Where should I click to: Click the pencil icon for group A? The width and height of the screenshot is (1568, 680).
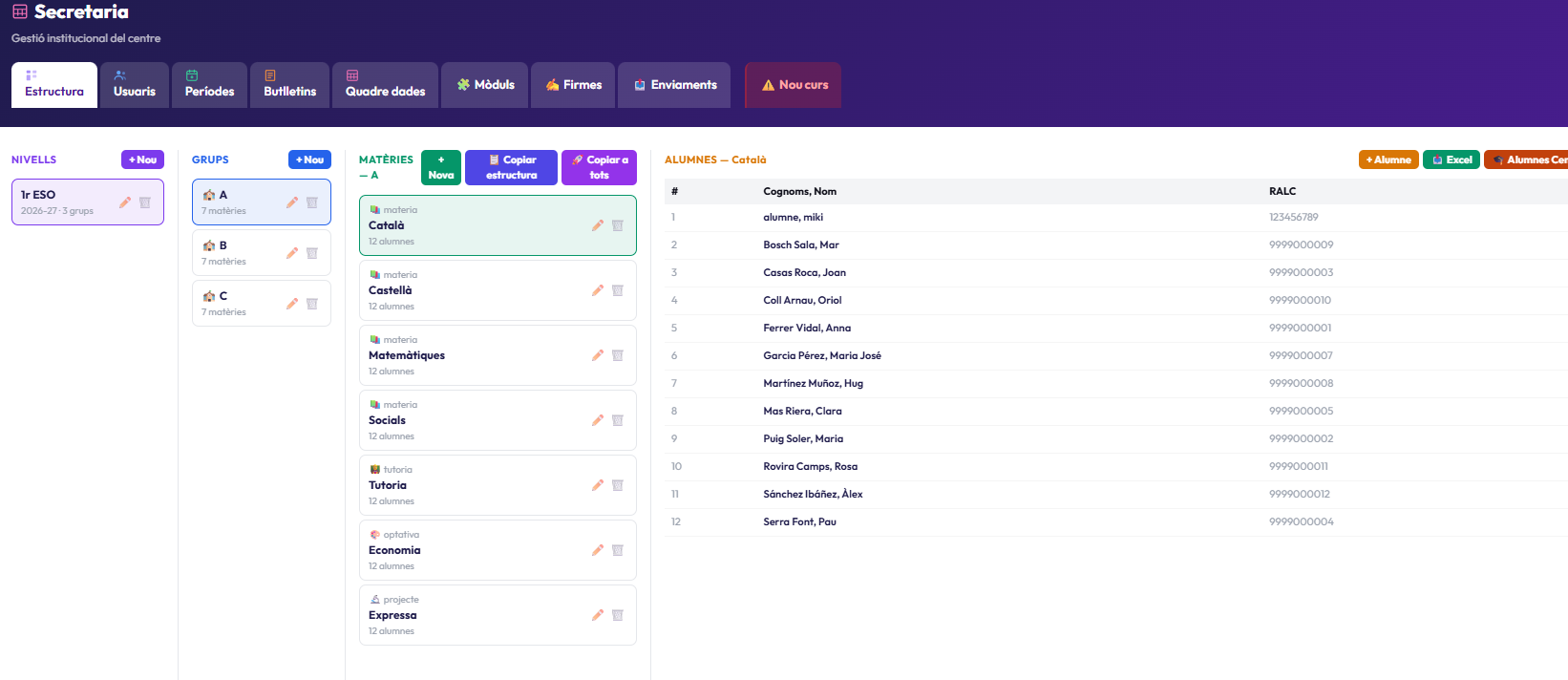click(292, 202)
